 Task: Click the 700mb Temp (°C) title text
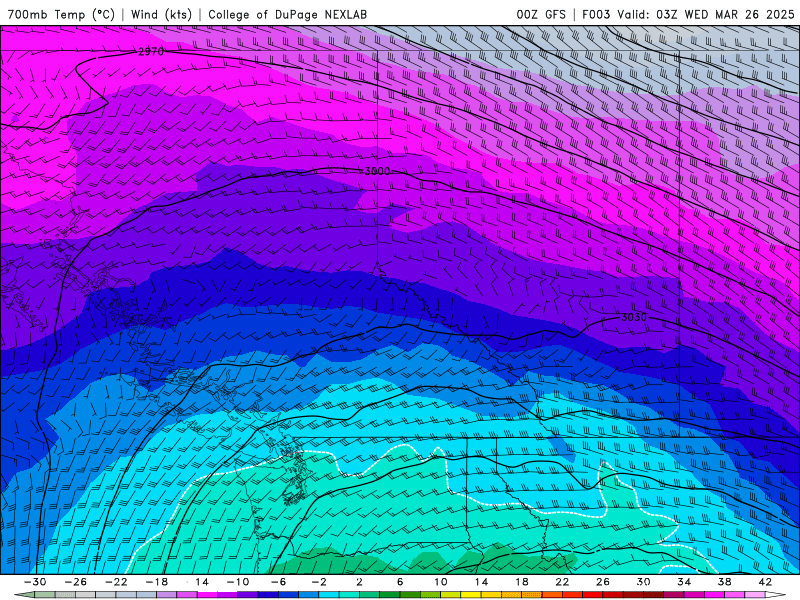(x=61, y=14)
